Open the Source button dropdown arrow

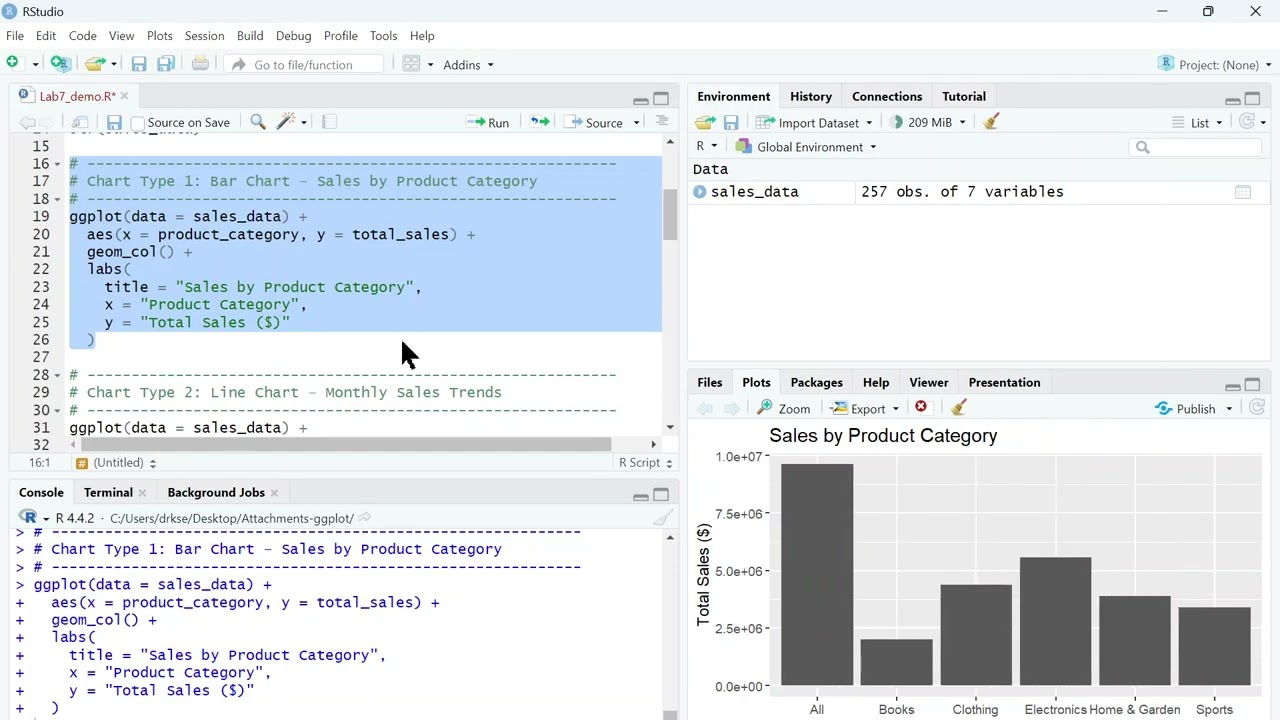click(x=636, y=123)
